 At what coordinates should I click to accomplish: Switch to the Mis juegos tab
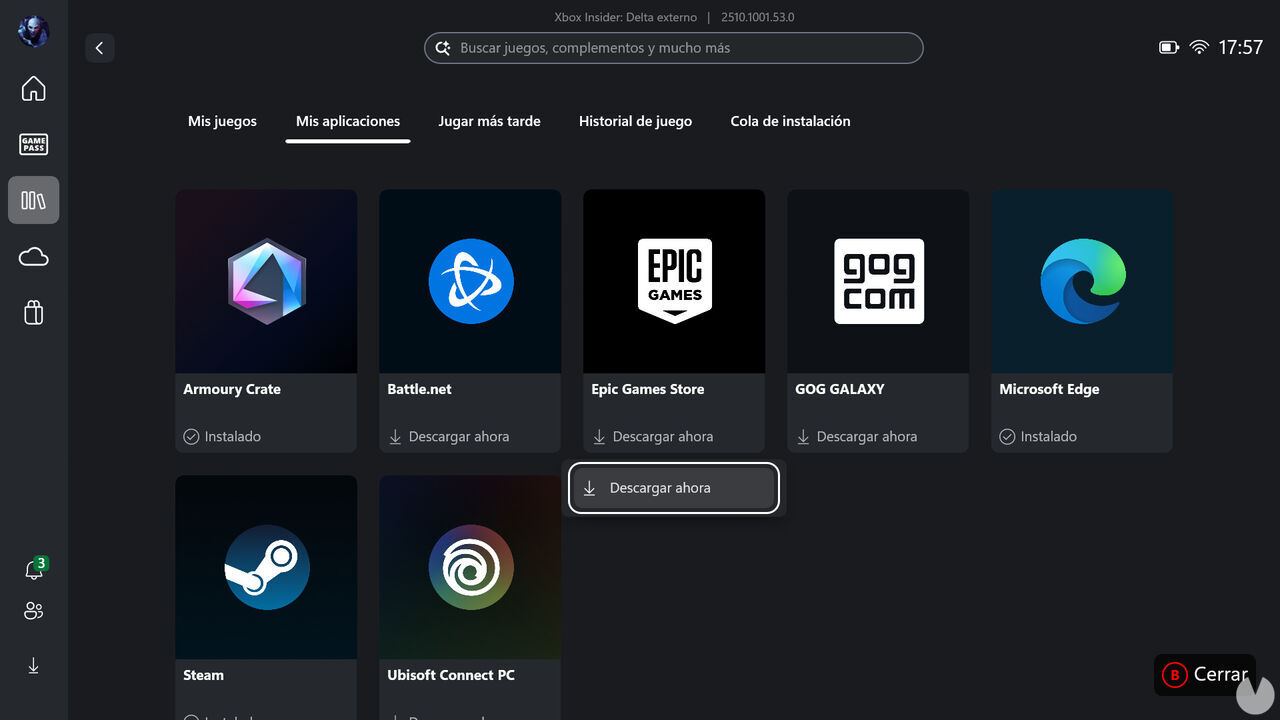222,121
